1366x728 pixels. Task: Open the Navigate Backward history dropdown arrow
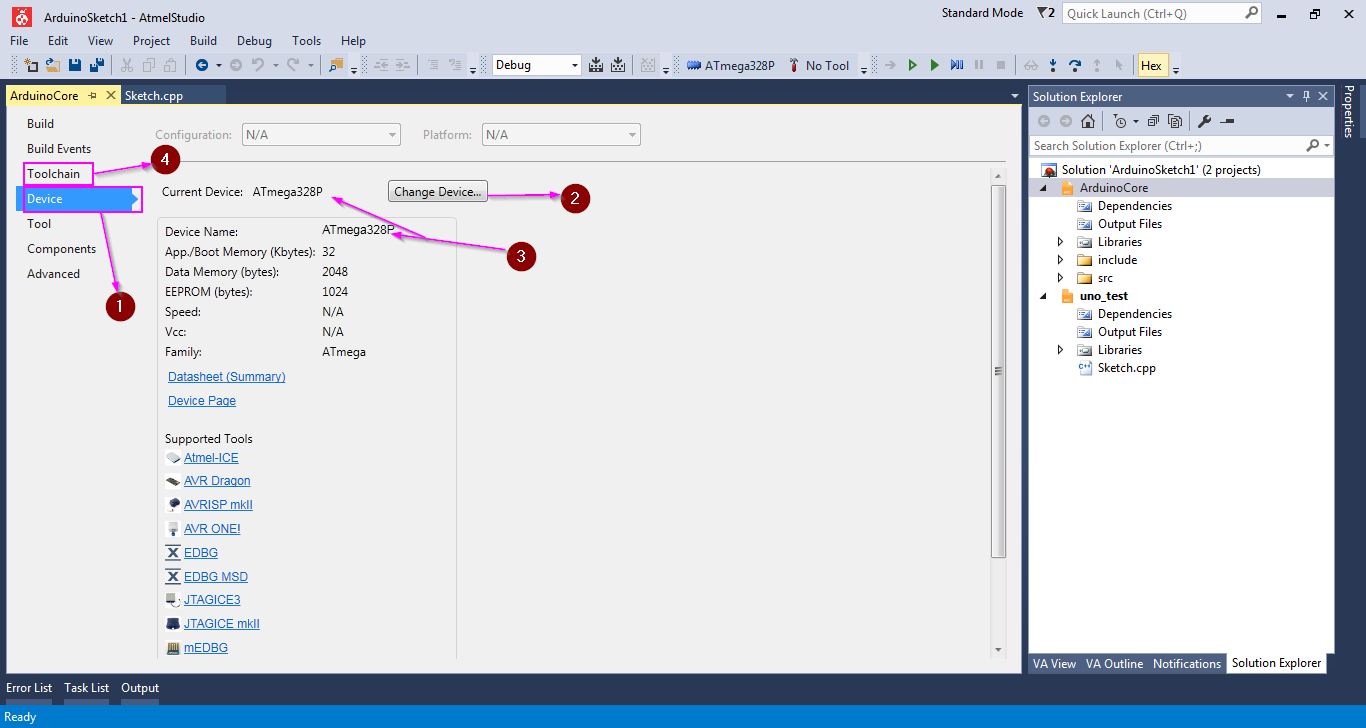point(217,66)
